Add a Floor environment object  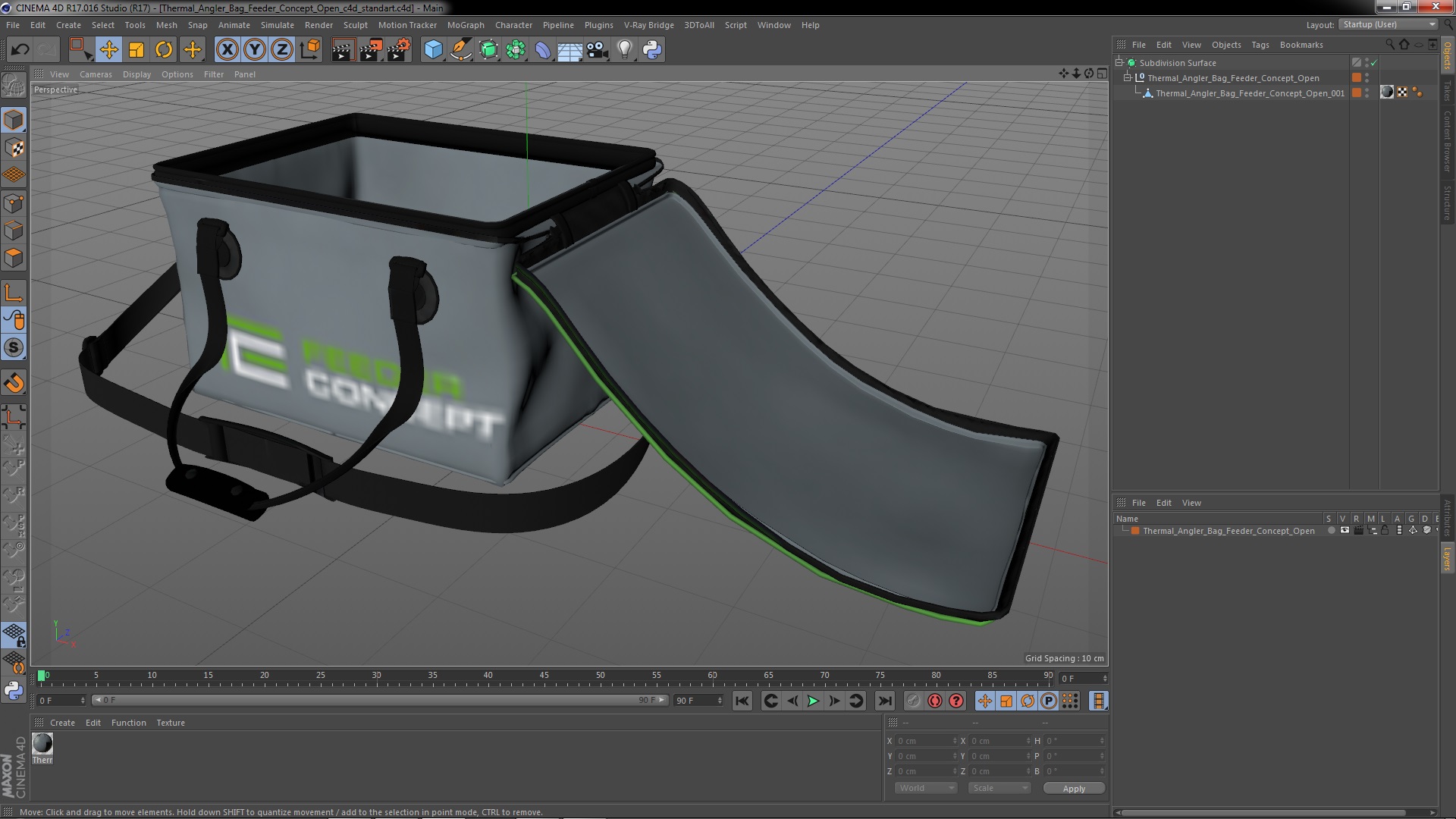(x=570, y=50)
